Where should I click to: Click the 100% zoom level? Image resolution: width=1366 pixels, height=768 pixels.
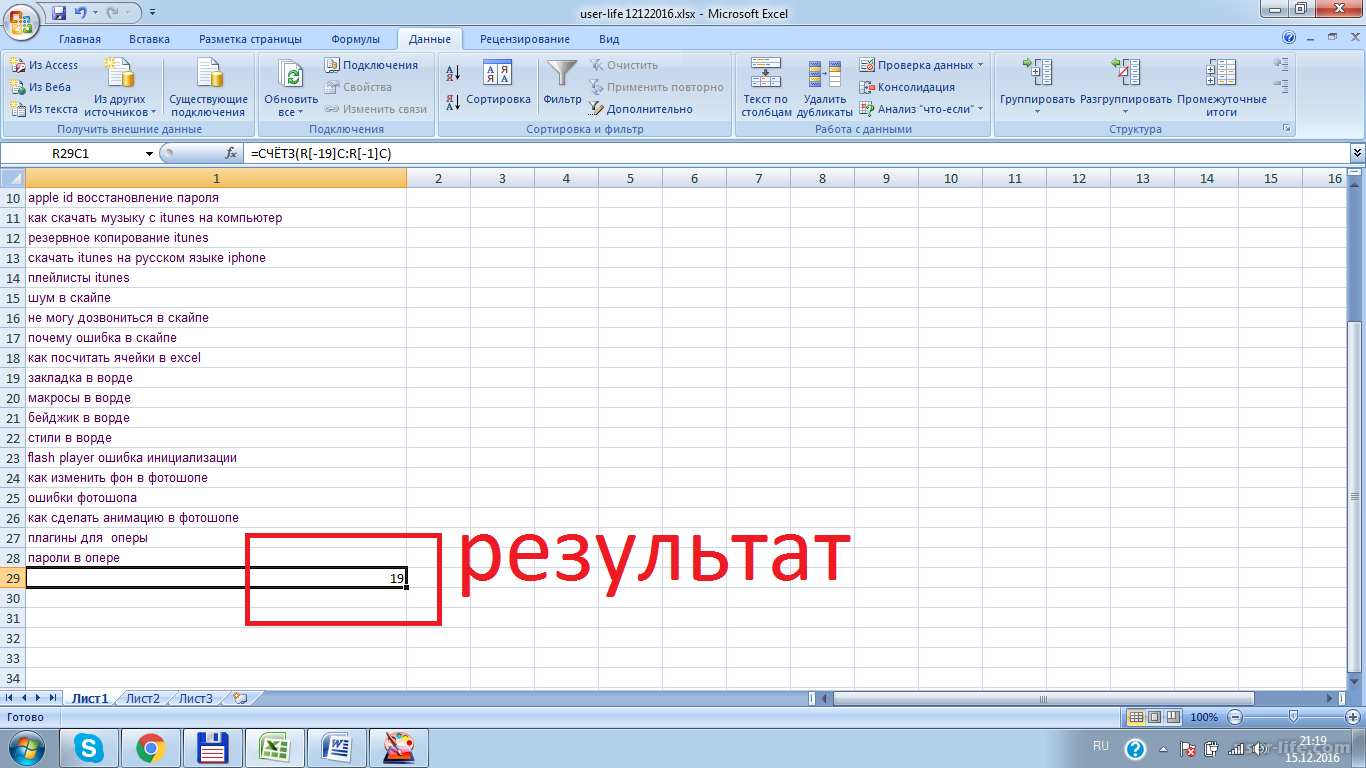point(1204,717)
